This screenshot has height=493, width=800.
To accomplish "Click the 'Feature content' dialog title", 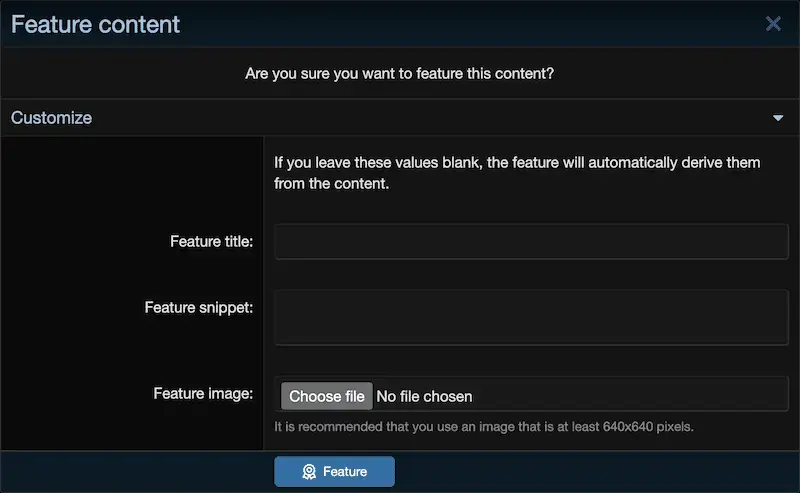I will pos(95,24).
